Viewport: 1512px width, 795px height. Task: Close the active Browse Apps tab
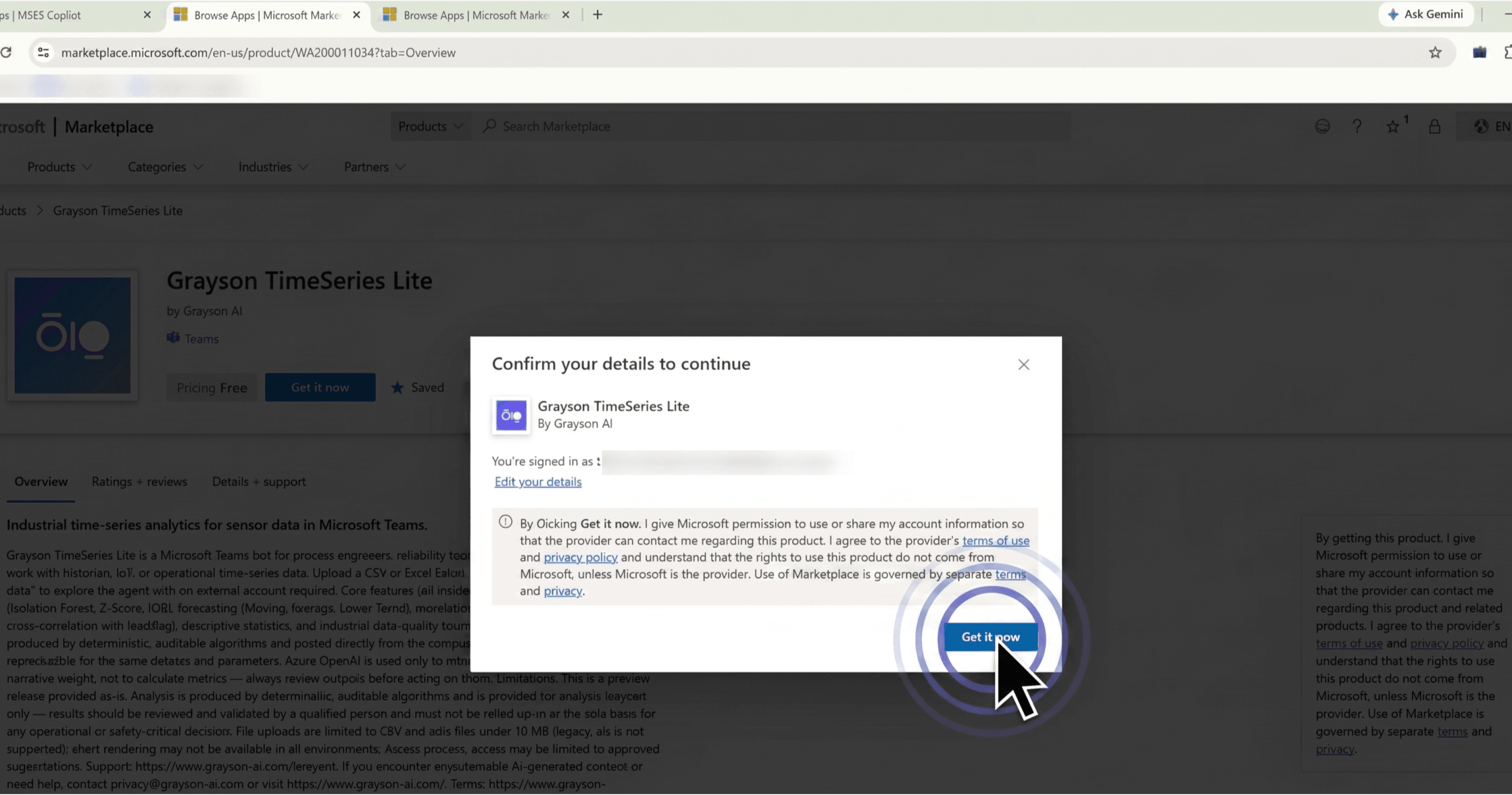pos(356,14)
